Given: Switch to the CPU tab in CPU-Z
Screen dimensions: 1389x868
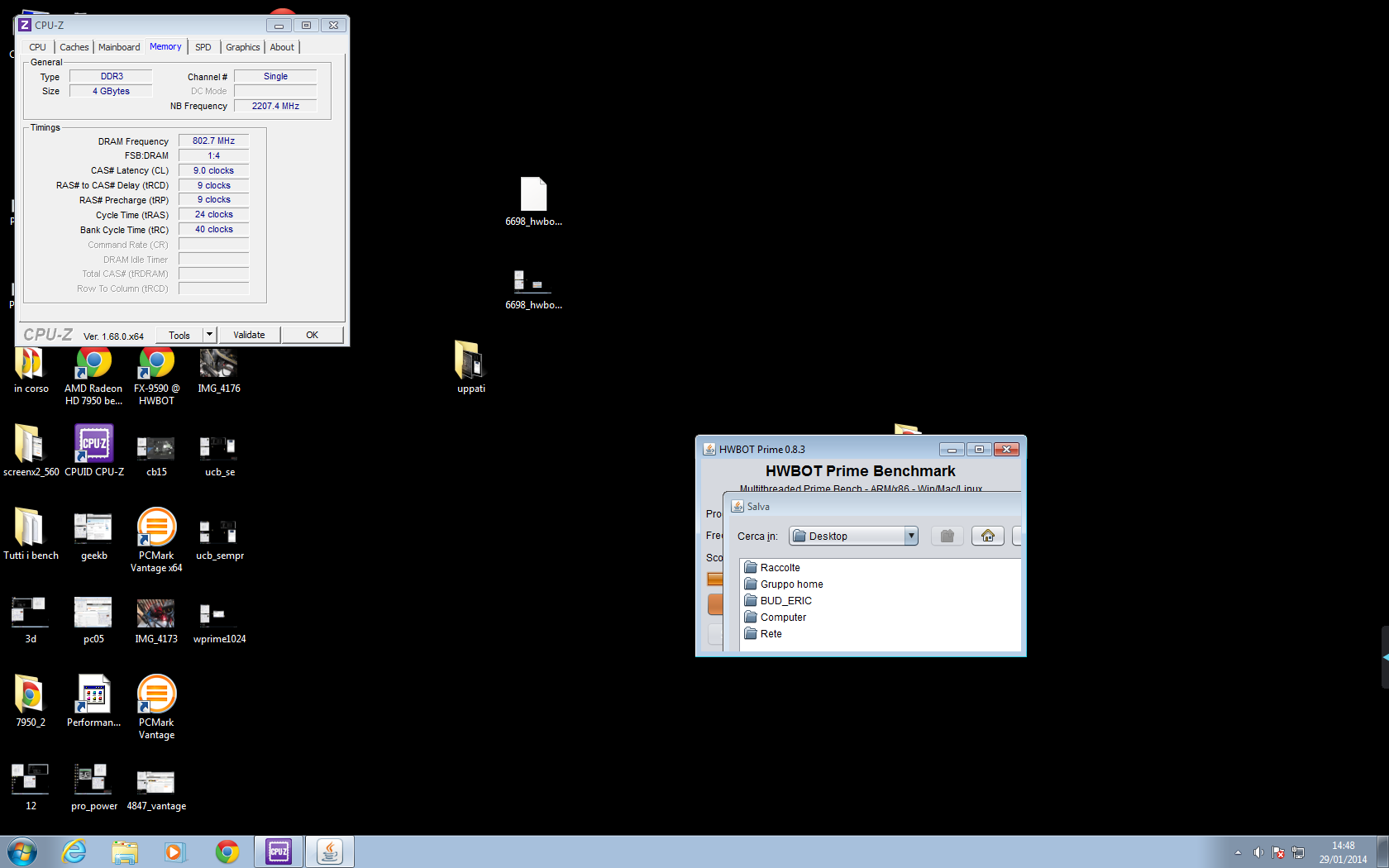Looking at the screenshot, I should [37, 47].
